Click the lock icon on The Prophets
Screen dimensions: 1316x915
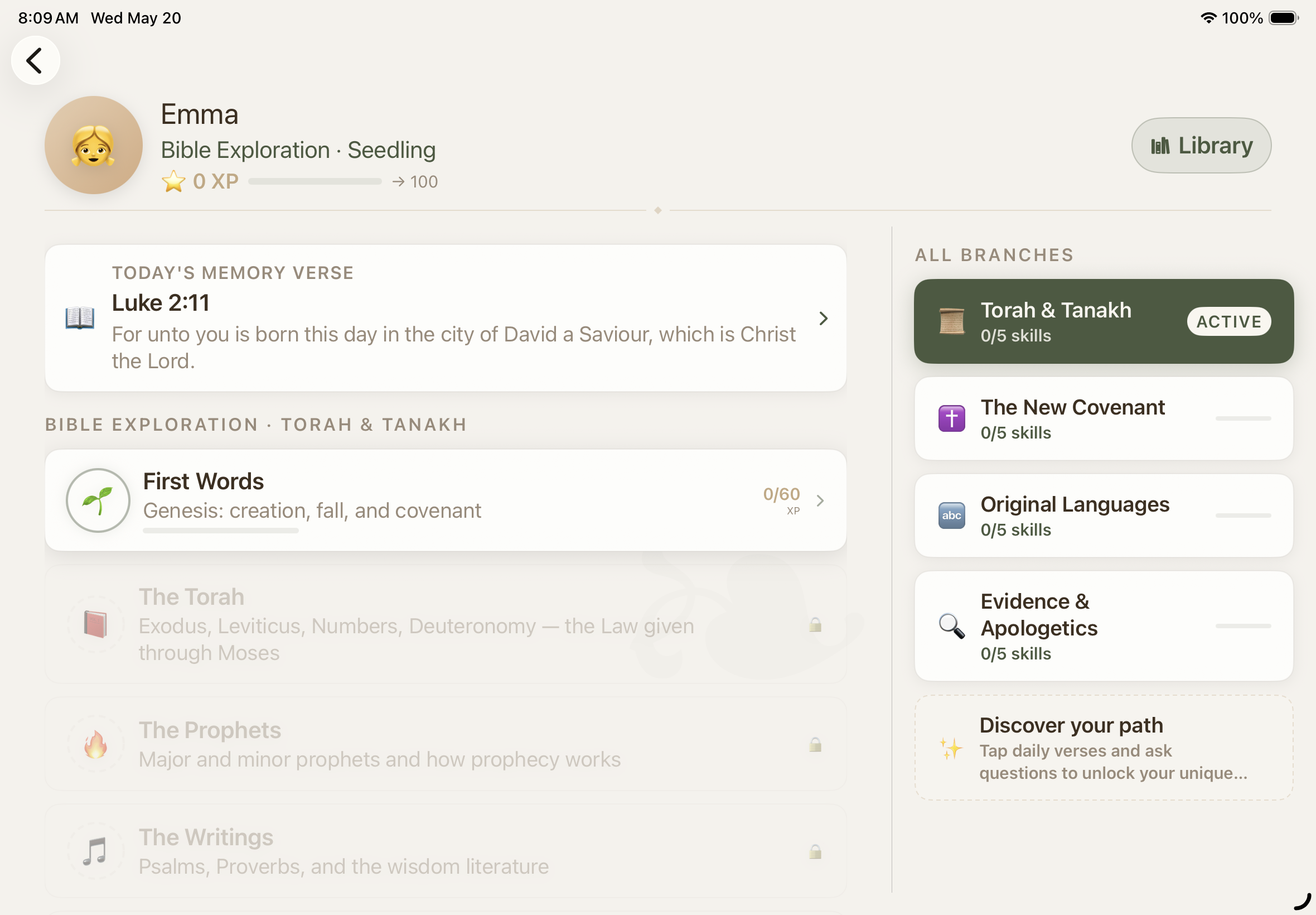[x=815, y=744]
